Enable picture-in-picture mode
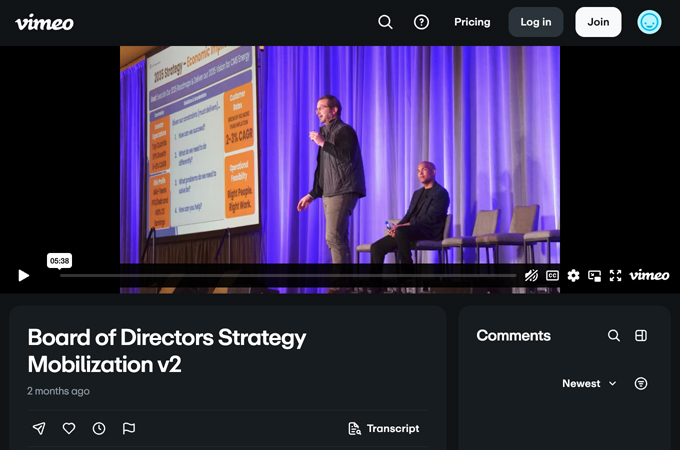The width and height of the screenshot is (680, 450). [x=594, y=275]
